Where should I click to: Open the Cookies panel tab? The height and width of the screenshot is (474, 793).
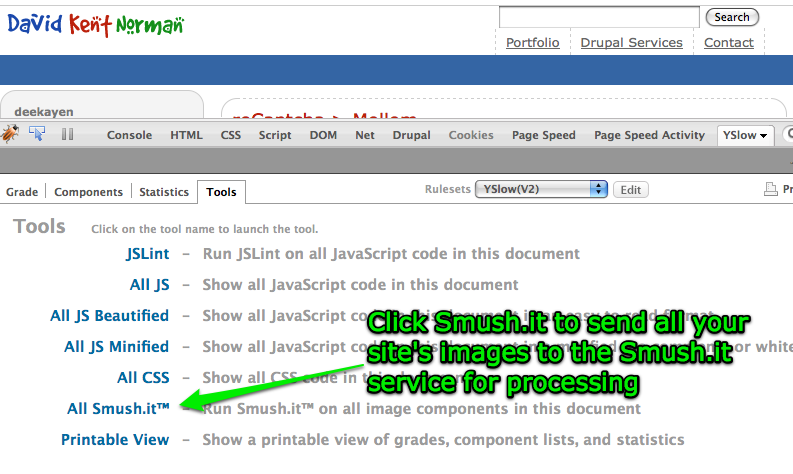471,135
